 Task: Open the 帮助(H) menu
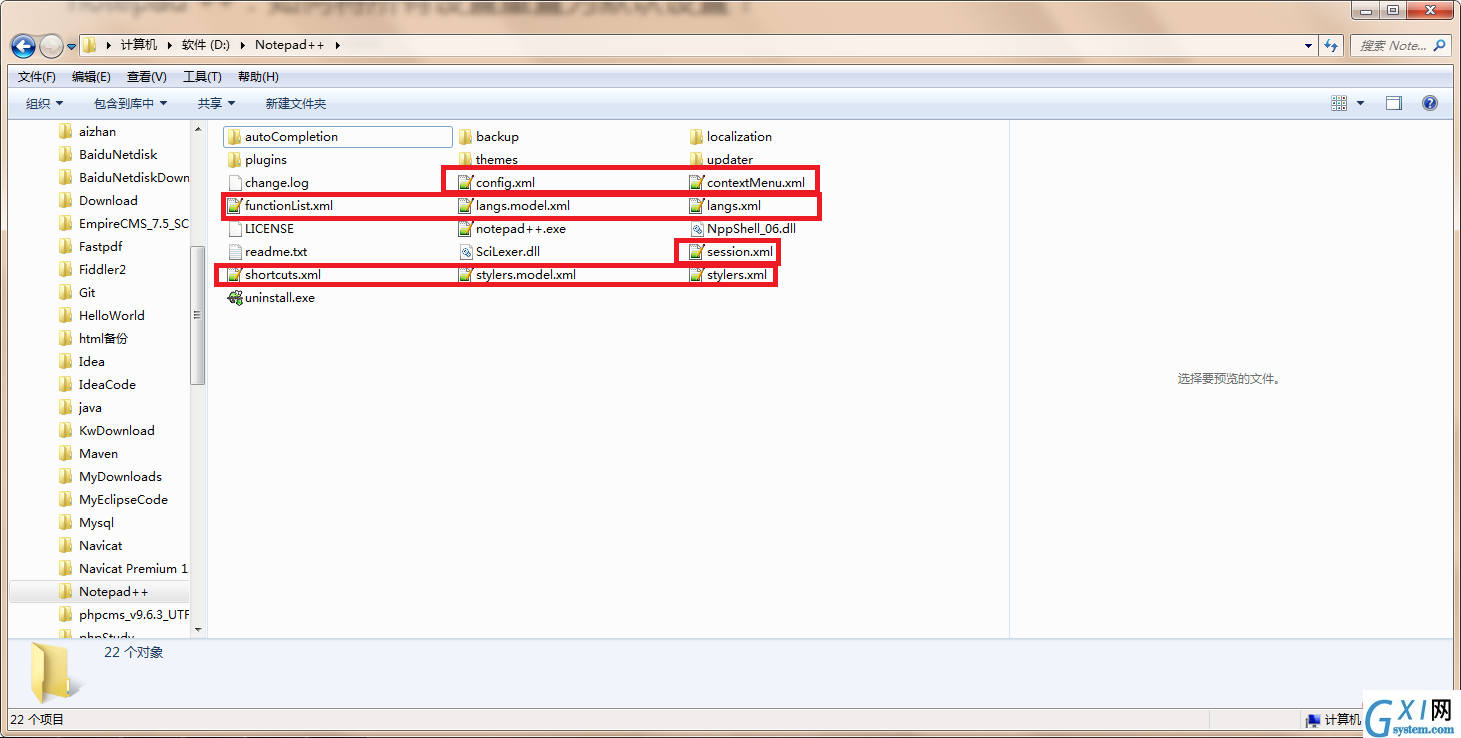[x=258, y=77]
